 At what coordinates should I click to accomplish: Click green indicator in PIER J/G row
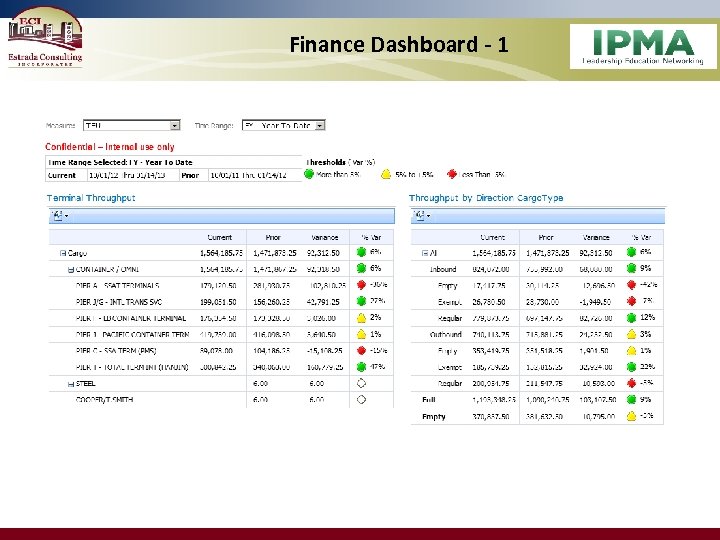tap(361, 301)
